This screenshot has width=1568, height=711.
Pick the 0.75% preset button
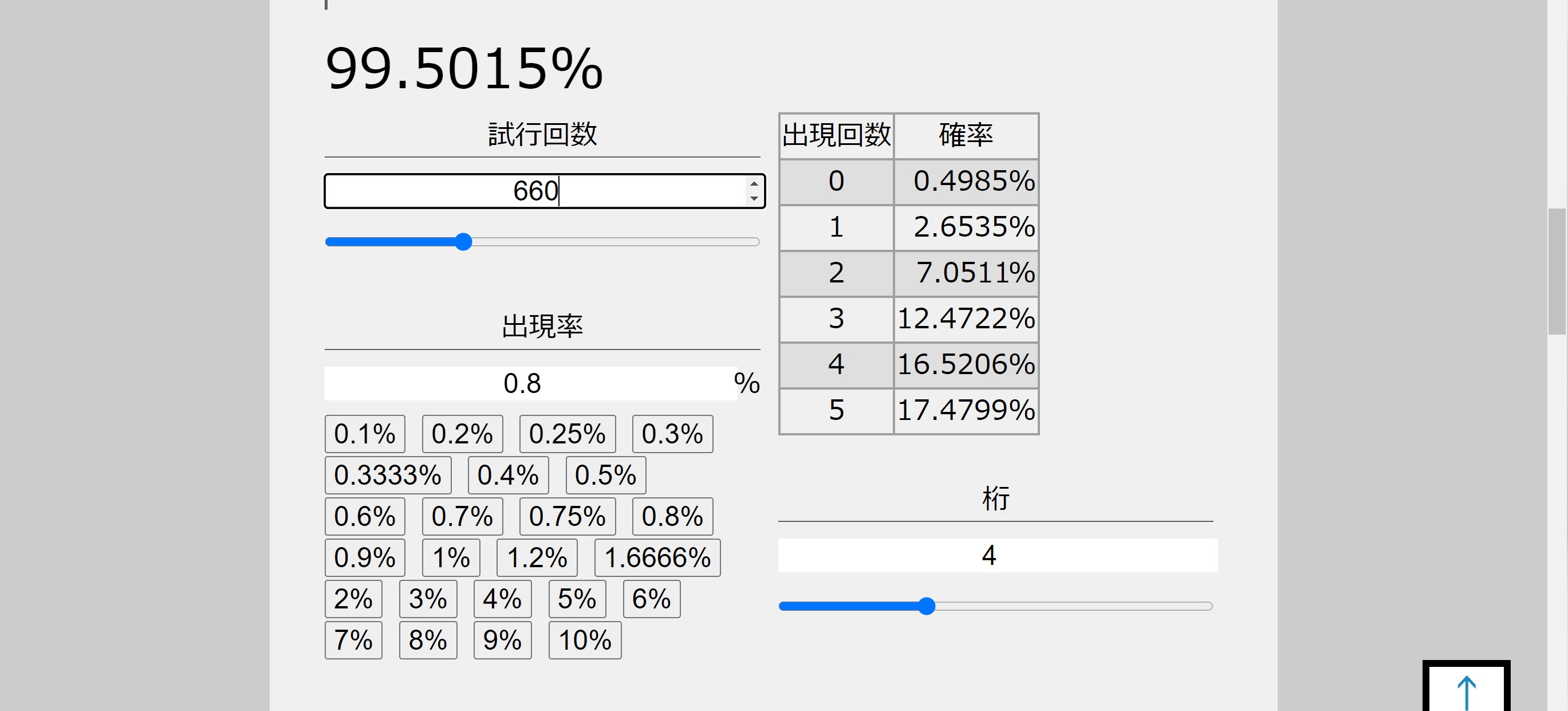567,516
